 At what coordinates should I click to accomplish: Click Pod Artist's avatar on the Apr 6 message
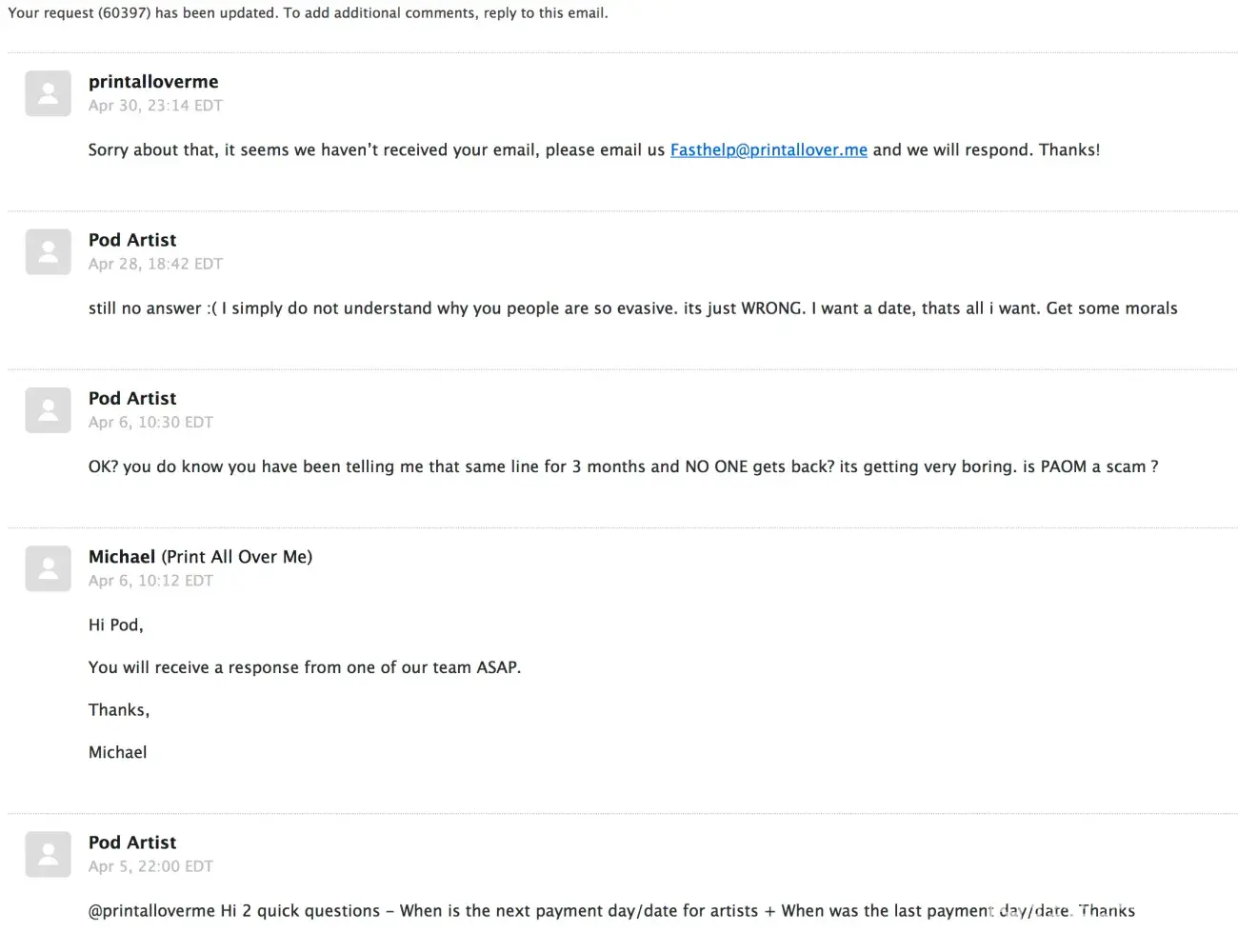tap(48, 410)
